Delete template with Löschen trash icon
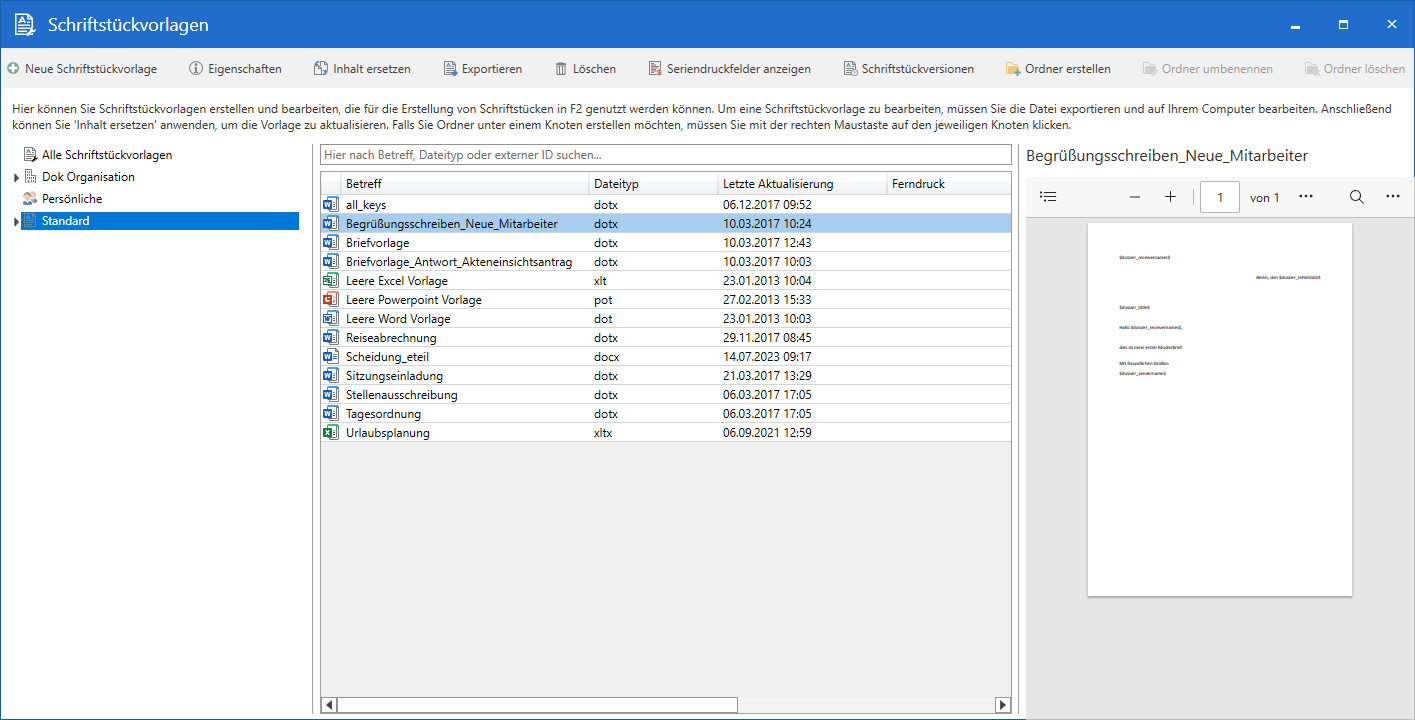Screen dimensions: 1415x720 point(561,69)
